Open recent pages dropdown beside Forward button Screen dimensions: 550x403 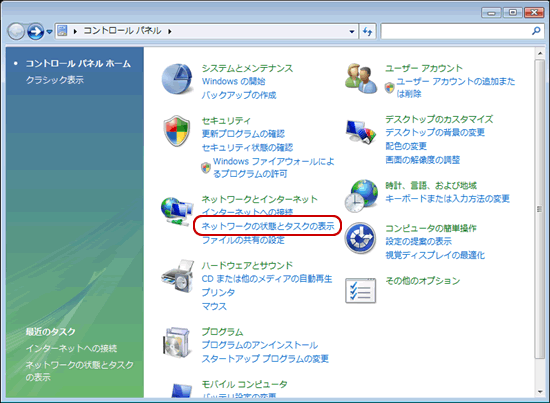(x=49, y=32)
